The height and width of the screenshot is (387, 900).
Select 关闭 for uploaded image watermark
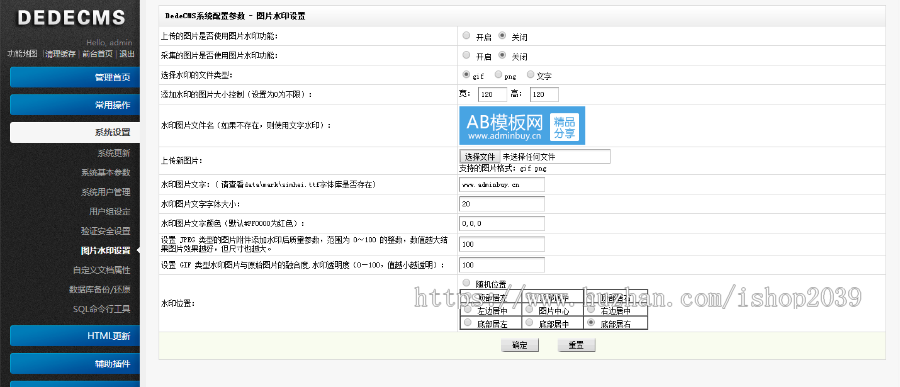[502, 36]
